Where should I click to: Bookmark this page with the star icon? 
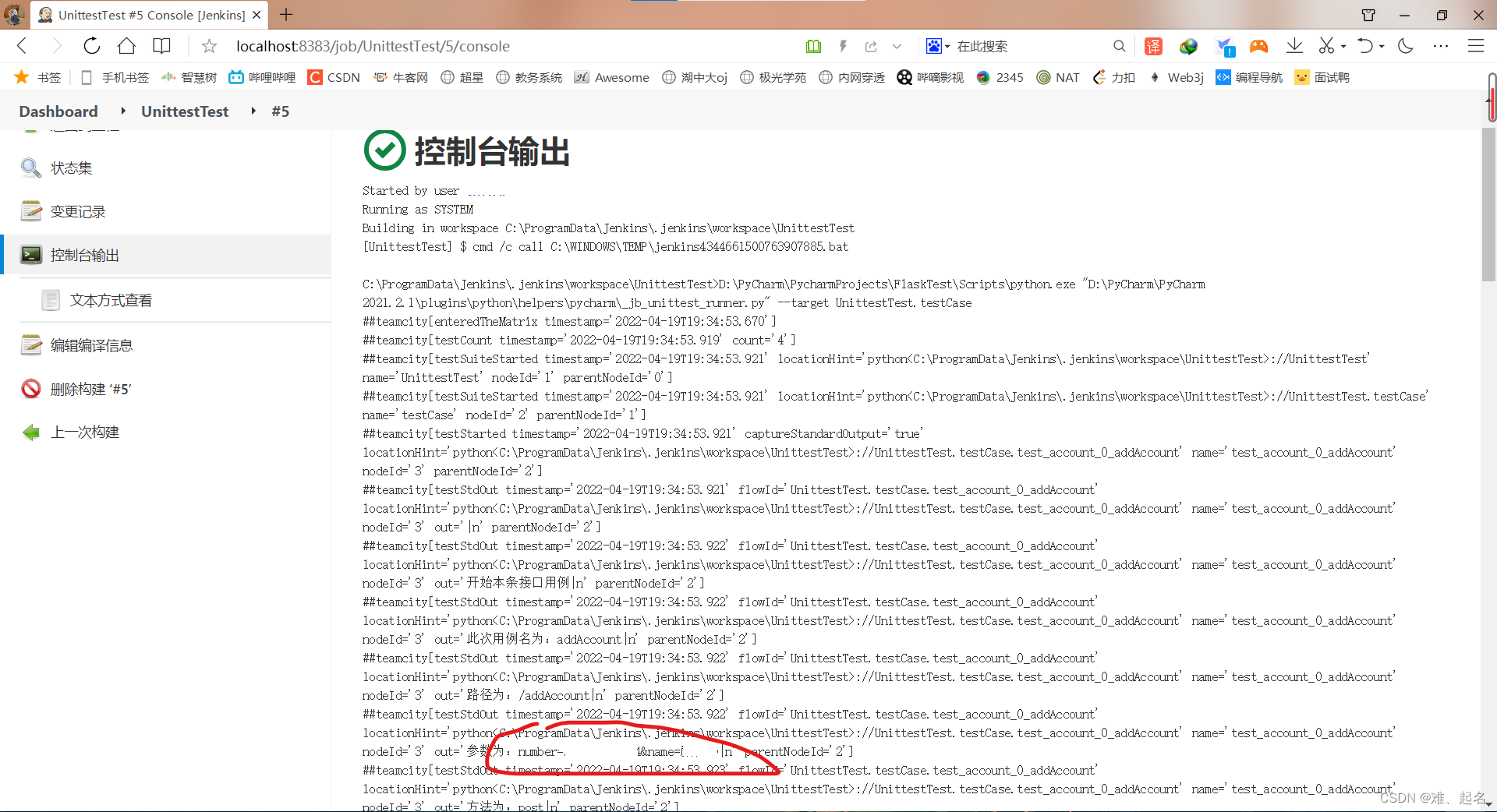coord(209,47)
